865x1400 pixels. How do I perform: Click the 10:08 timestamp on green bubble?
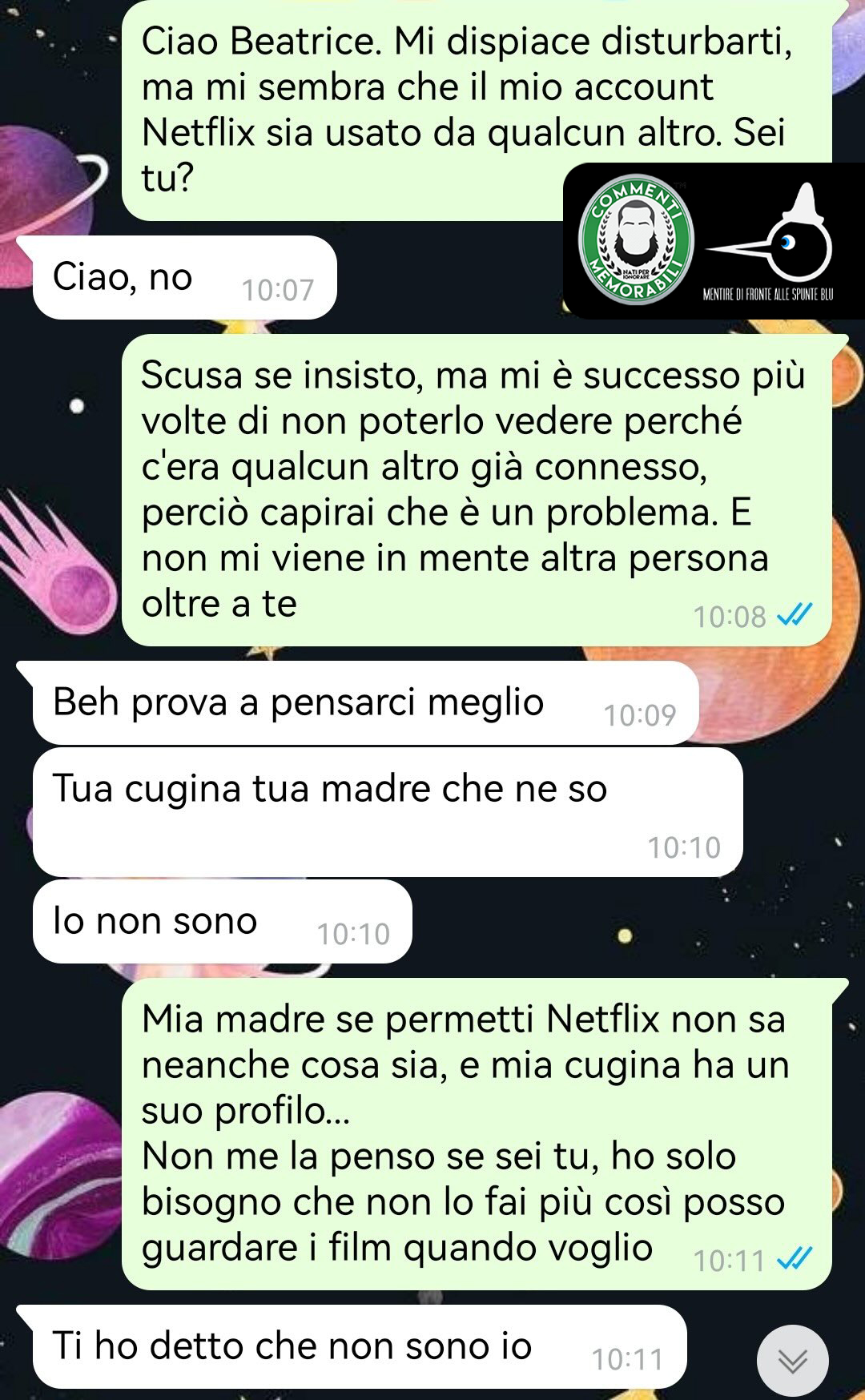point(730,617)
